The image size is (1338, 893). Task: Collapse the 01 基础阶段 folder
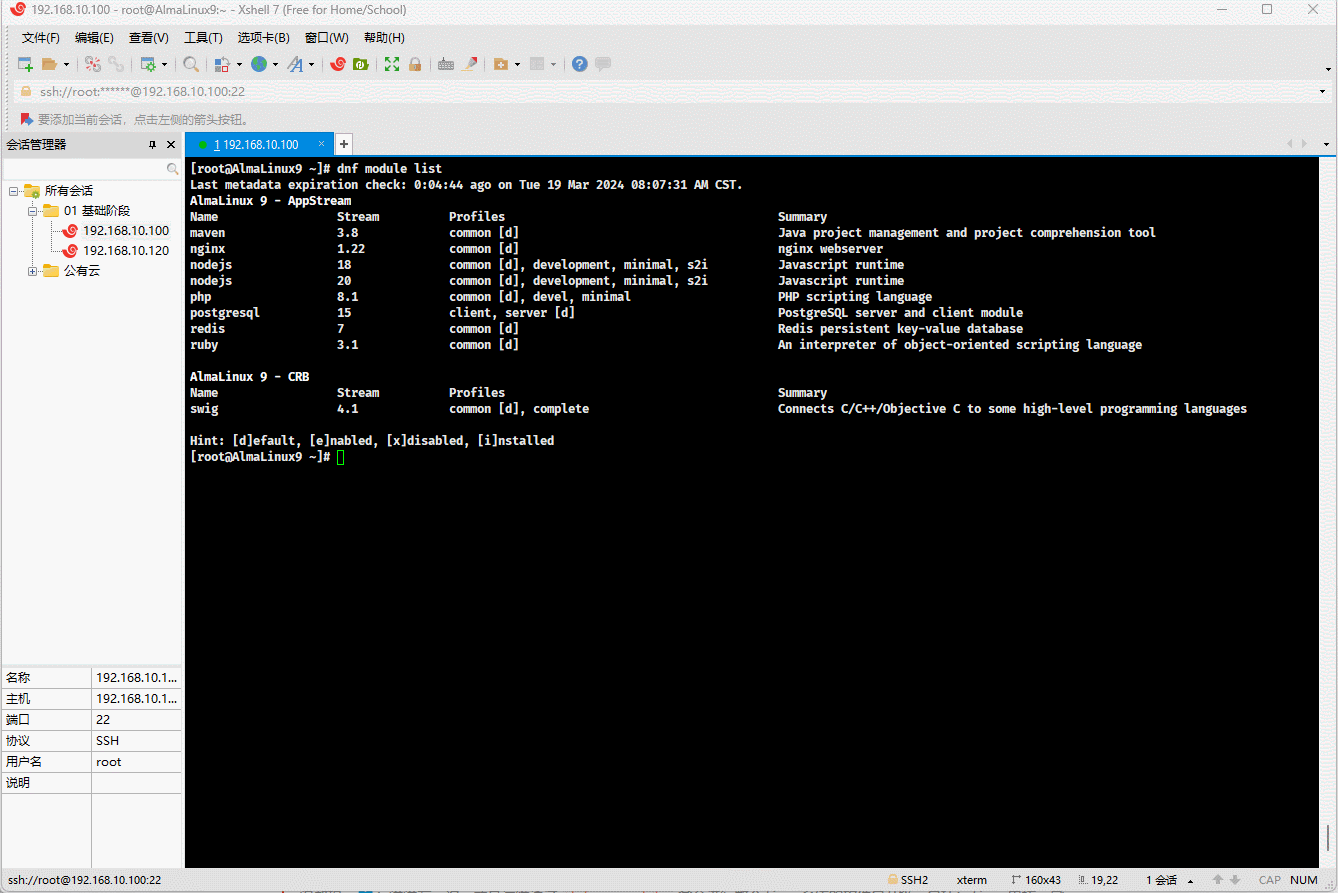(x=33, y=211)
